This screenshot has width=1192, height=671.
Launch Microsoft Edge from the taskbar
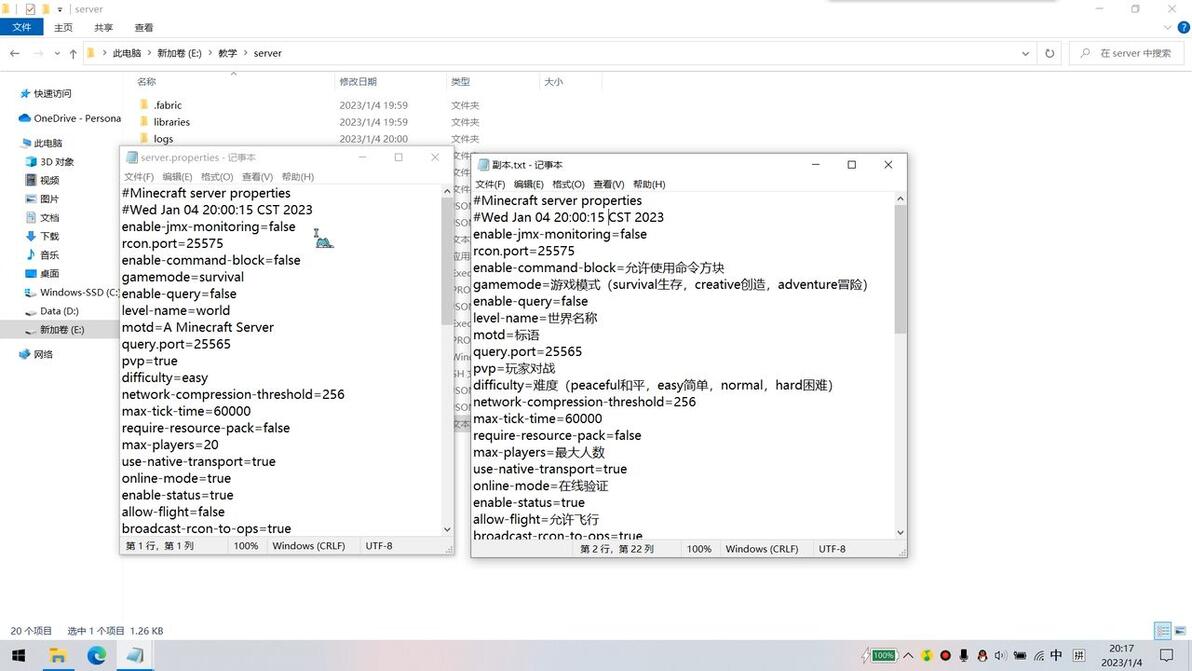[x=97, y=655]
